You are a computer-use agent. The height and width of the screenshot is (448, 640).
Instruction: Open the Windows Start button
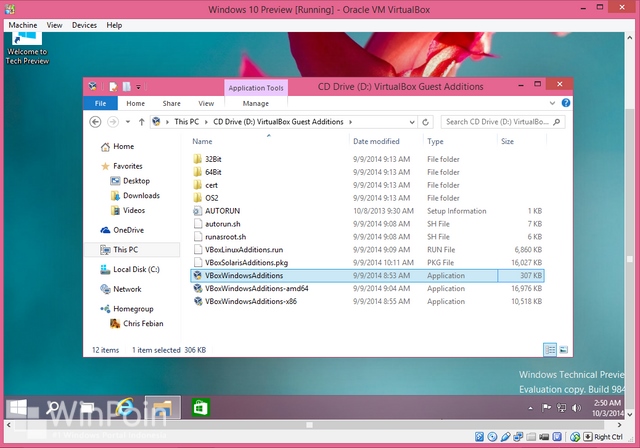click(x=18, y=408)
